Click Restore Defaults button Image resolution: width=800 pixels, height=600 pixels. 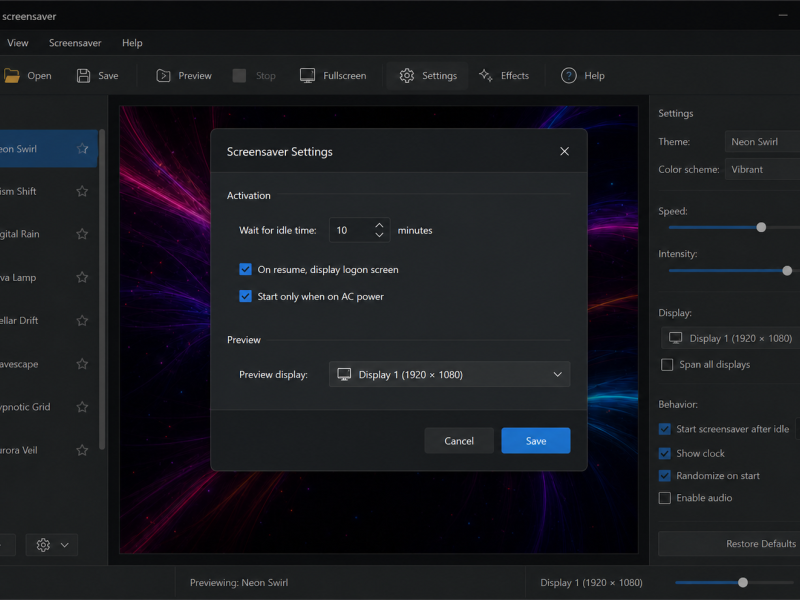(x=730, y=544)
